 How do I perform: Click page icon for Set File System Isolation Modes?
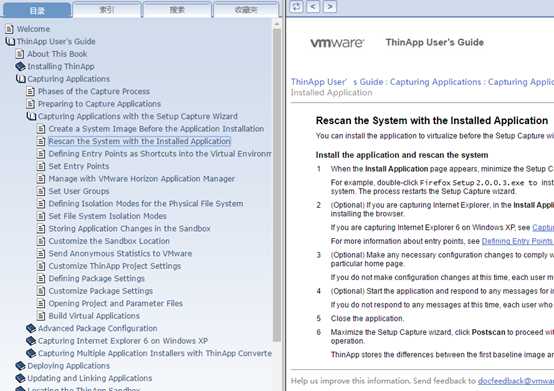point(41,216)
